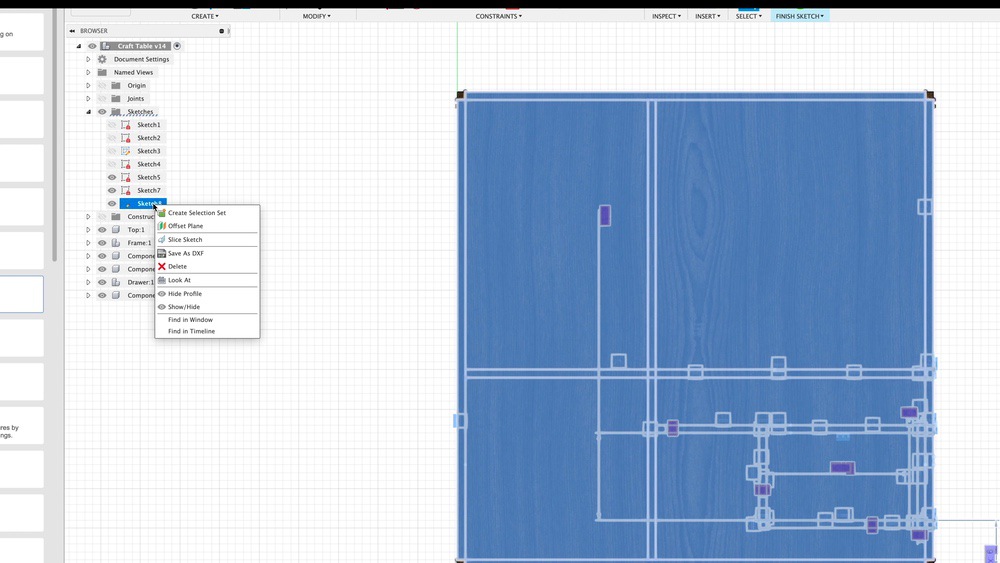Open the CONSTRAINTS dropdown menu
This screenshot has height=563, width=1000.
point(499,16)
